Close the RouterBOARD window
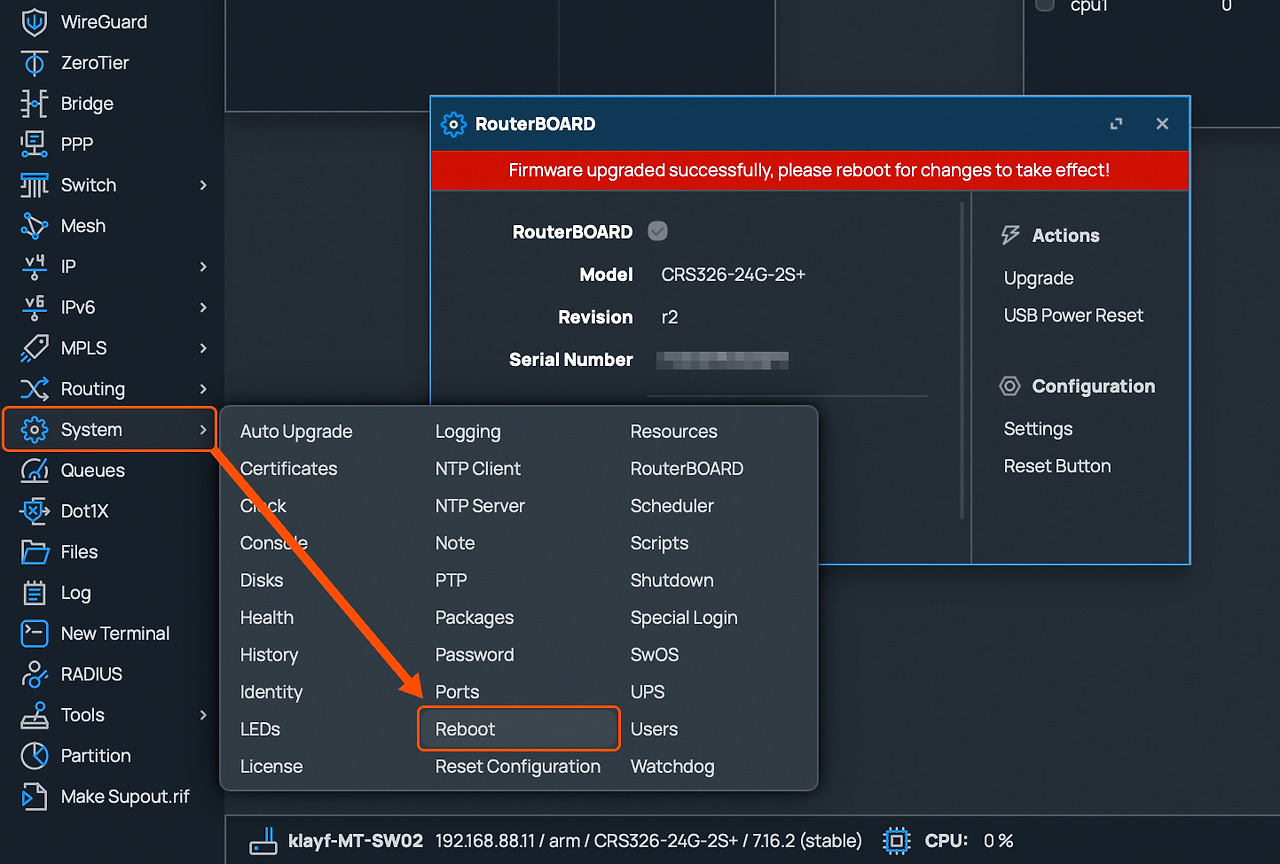Image resolution: width=1280 pixels, height=864 pixels. click(1162, 124)
